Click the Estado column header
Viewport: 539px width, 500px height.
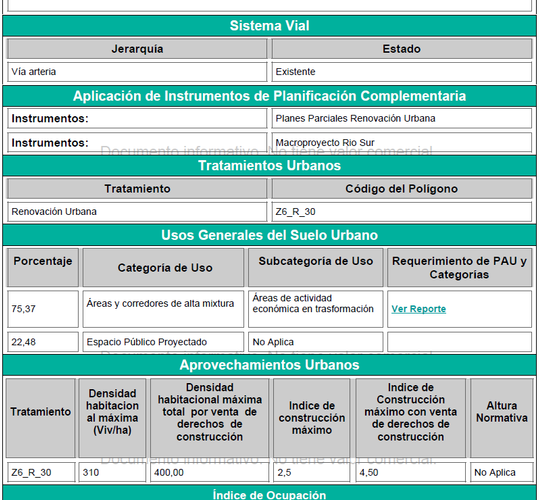click(x=402, y=49)
